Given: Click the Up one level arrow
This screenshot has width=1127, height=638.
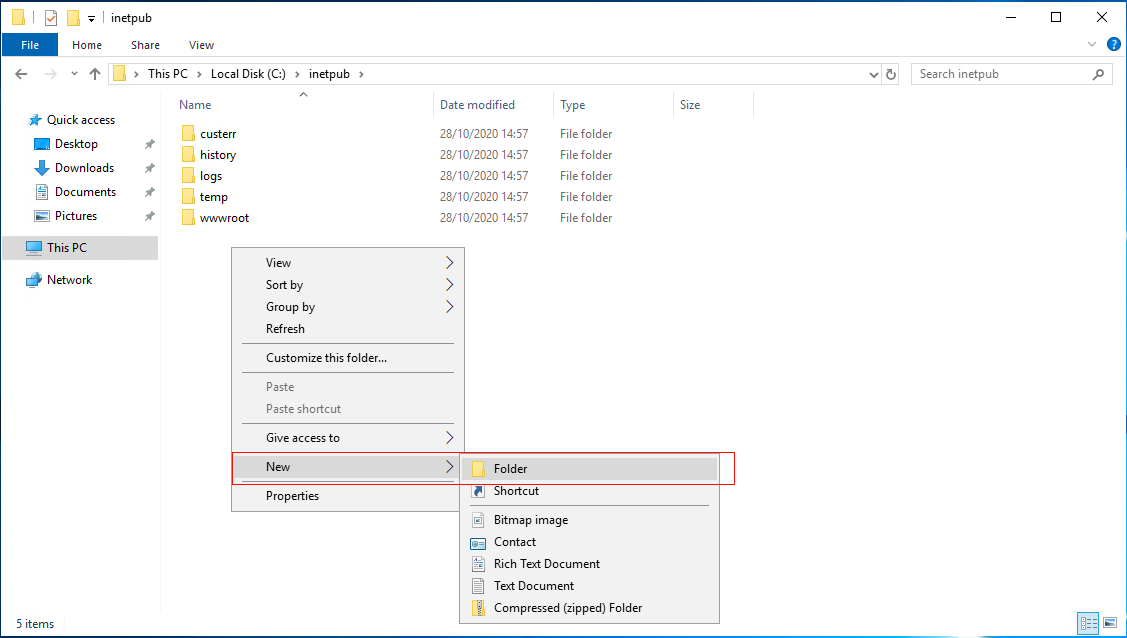Looking at the screenshot, I should pyautogui.click(x=95, y=74).
